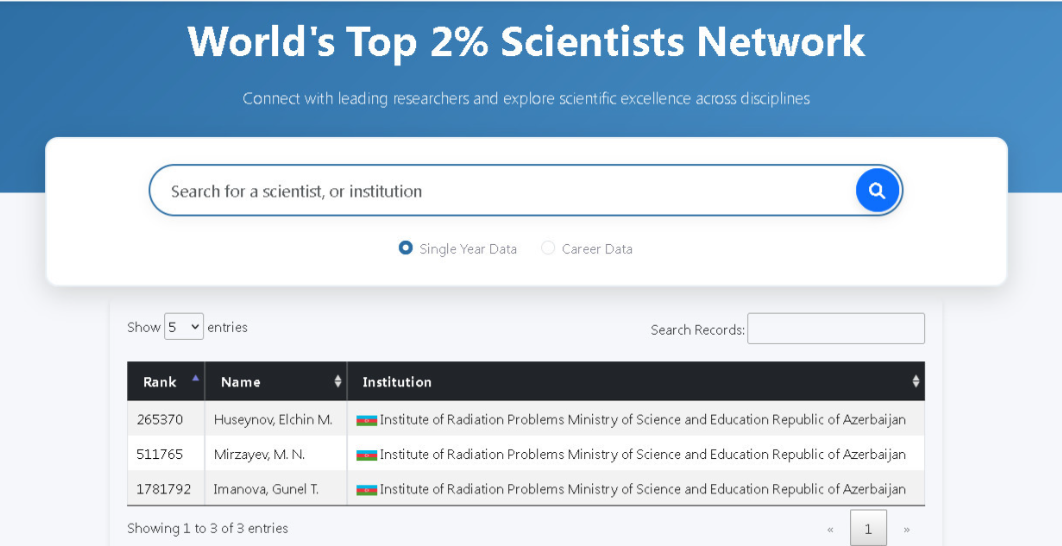
Task: Click the Rank column header
Action: pos(160,382)
